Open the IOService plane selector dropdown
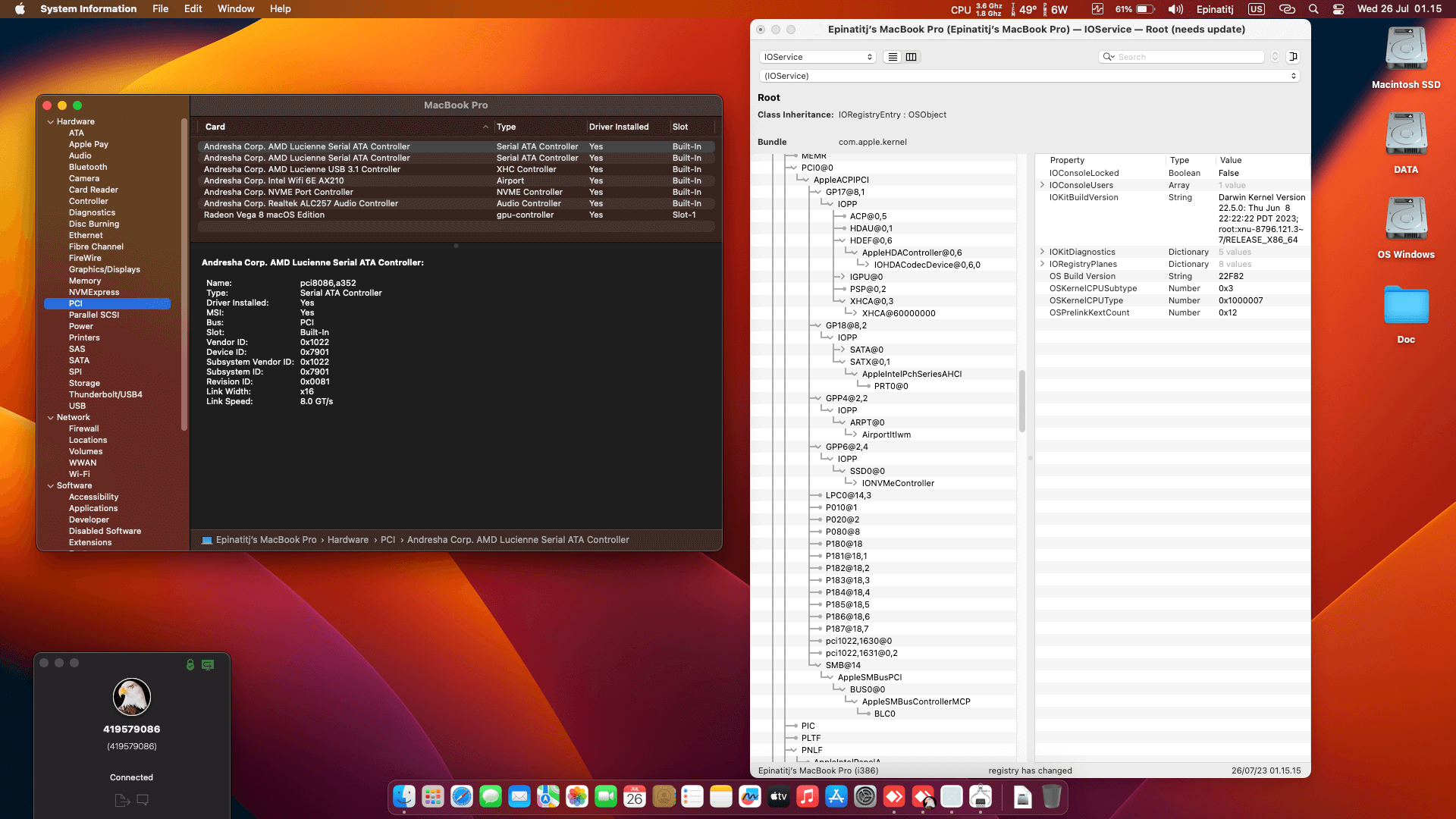 [x=817, y=57]
